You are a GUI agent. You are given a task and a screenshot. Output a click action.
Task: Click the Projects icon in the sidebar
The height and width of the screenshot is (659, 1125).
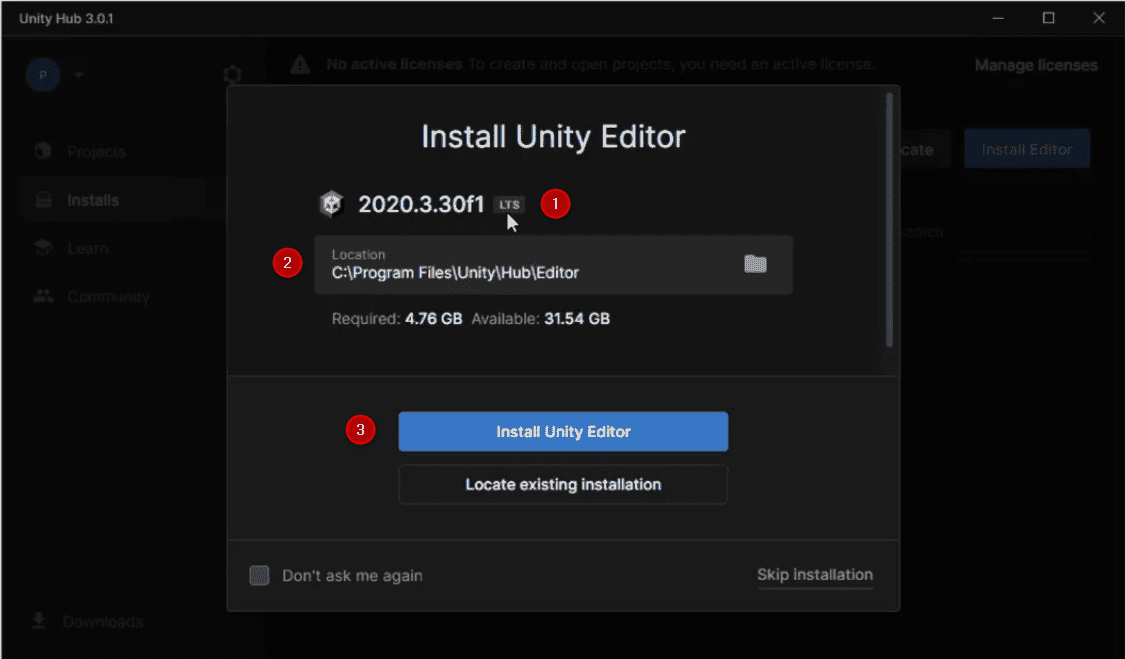coord(43,151)
